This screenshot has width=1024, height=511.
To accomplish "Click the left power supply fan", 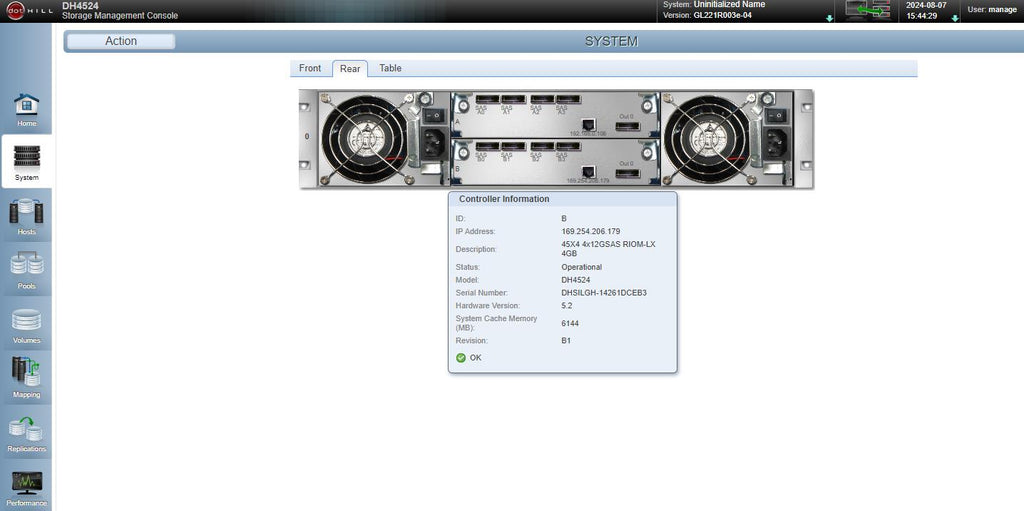I will [x=364, y=139].
